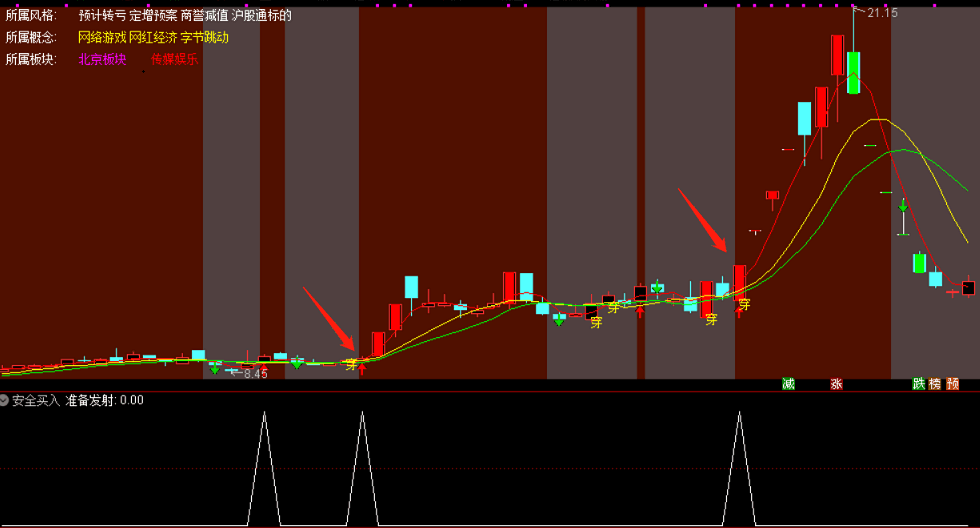Image resolution: width=980 pixels, height=528 pixels.
Task: Click the brown 榜 event marker
Action: tap(934, 384)
